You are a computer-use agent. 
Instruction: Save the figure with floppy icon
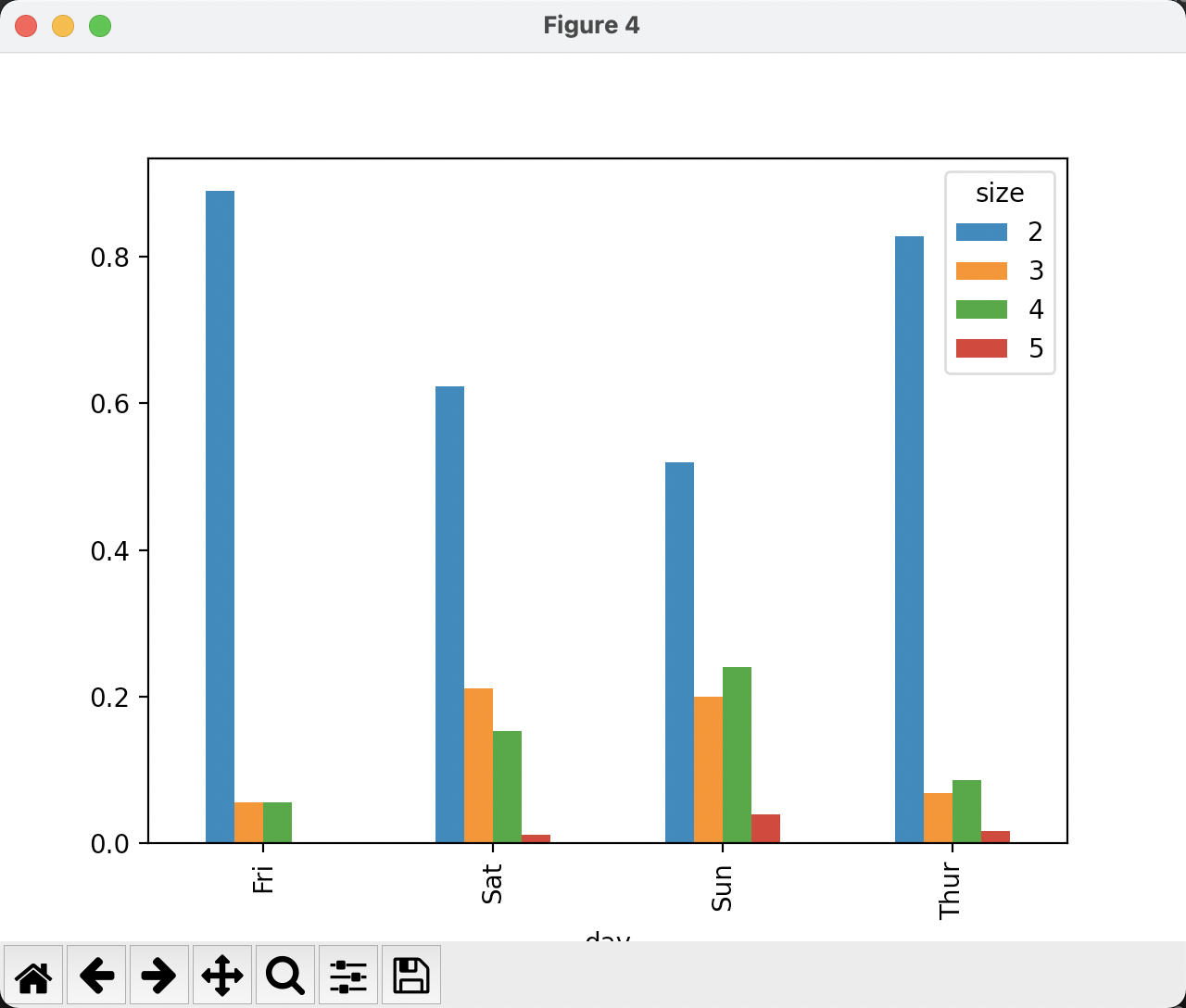click(x=411, y=975)
